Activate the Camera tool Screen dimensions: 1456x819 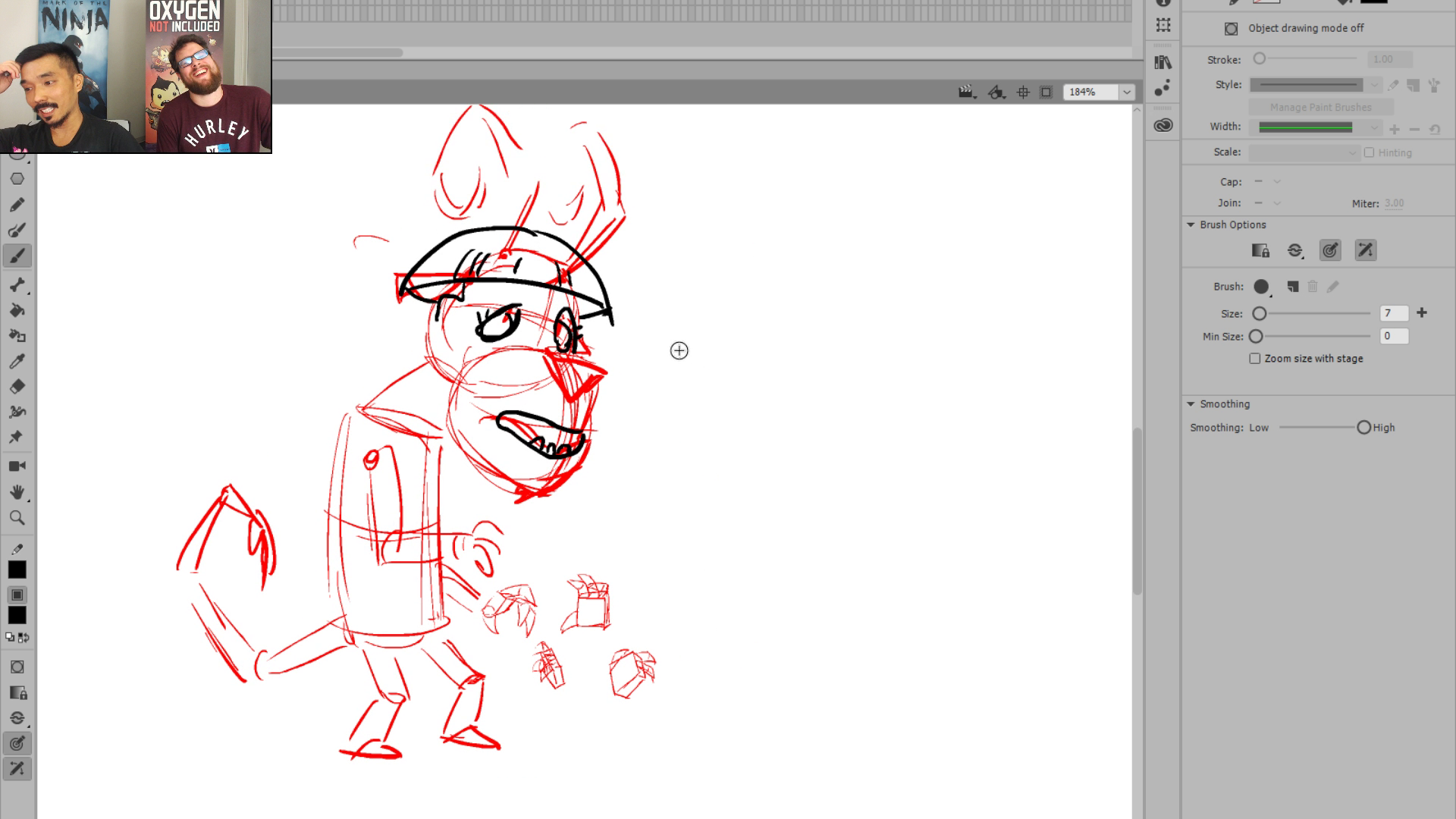17,466
